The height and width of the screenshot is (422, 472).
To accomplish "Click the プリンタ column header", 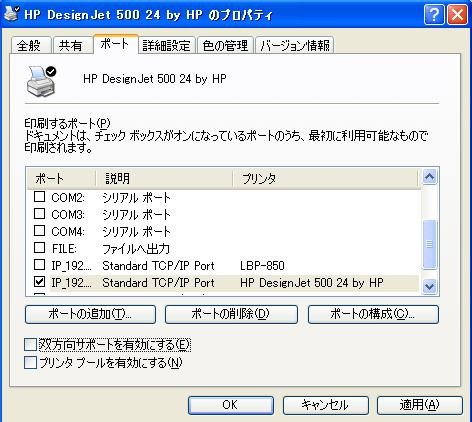I will [x=325, y=179].
